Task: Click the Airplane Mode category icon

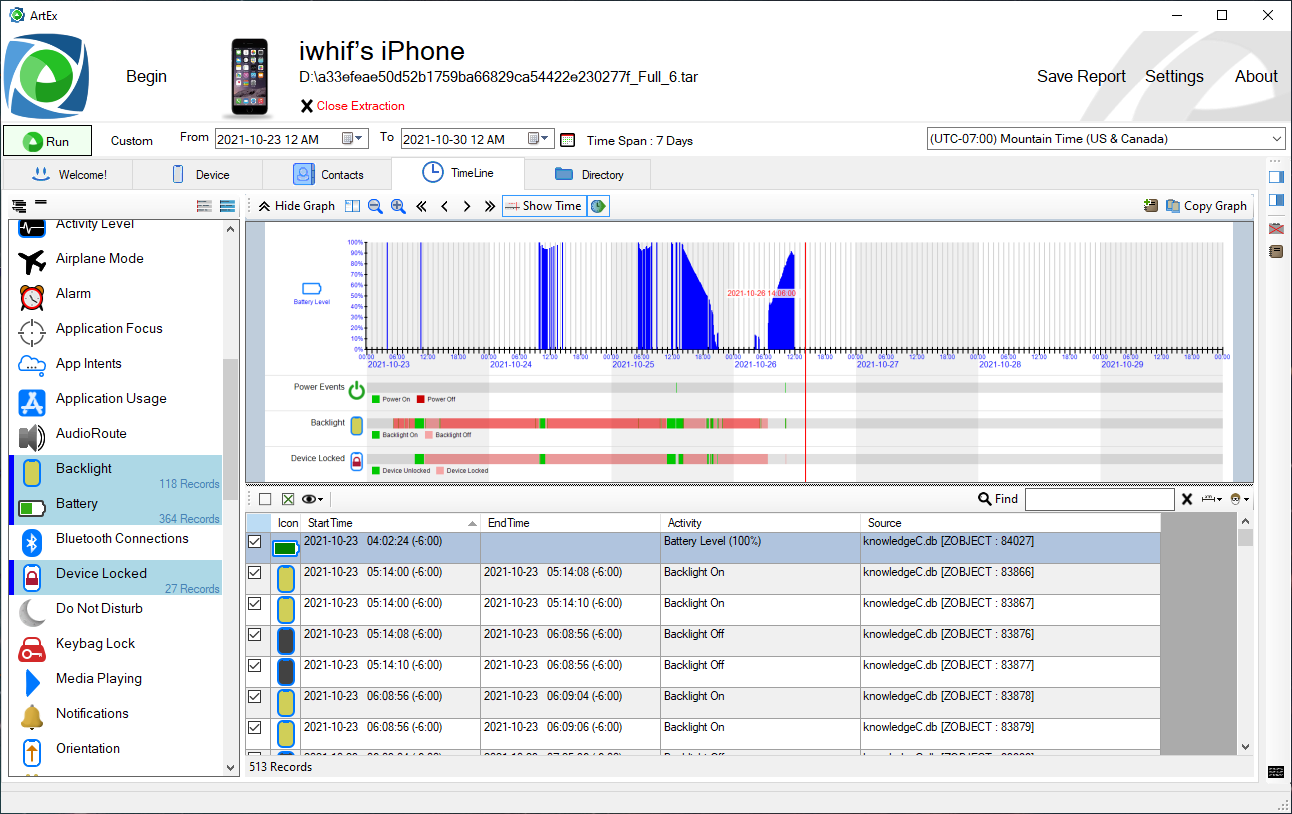Action: tap(32, 259)
